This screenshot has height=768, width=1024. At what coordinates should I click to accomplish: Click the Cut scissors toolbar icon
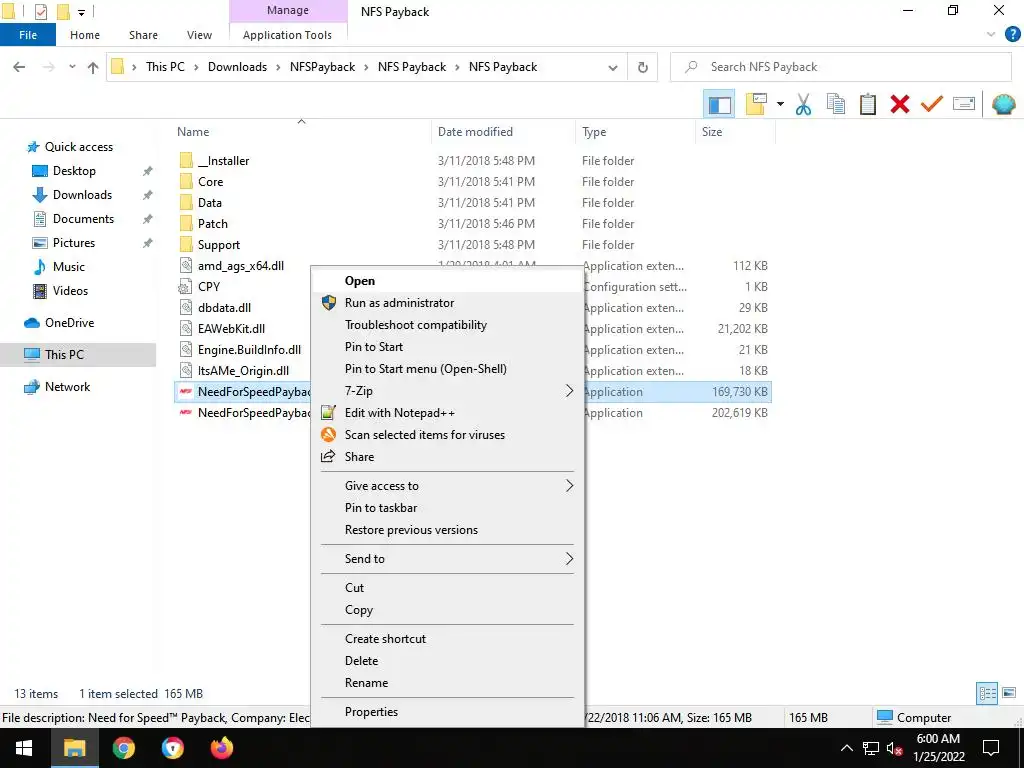coord(803,104)
